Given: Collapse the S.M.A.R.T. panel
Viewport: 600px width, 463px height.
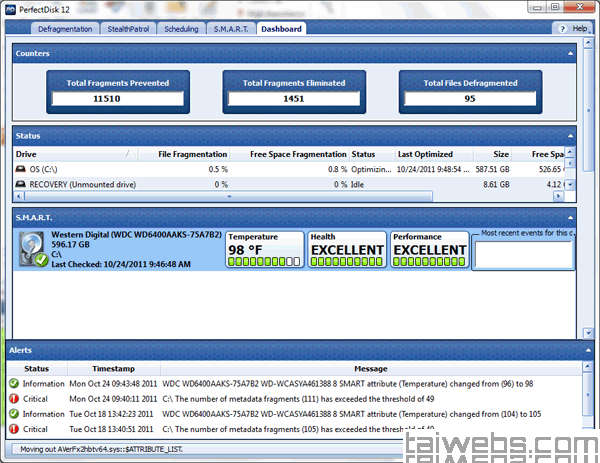Looking at the screenshot, I should coord(570,216).
